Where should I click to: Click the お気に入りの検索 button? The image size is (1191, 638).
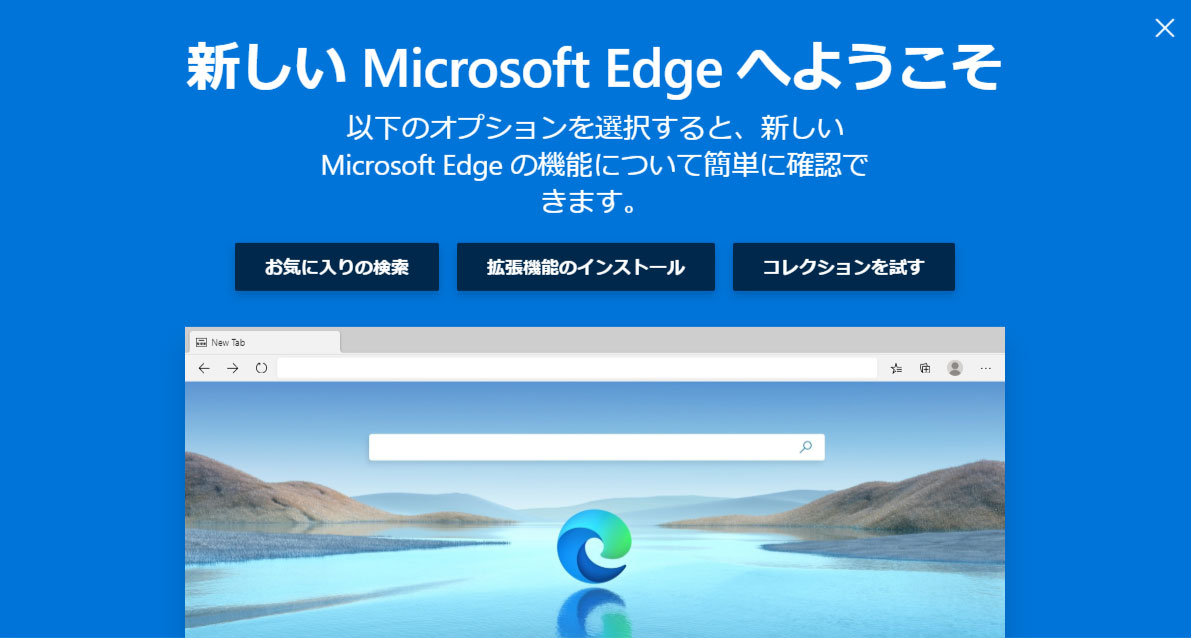[x=336, y=267]
